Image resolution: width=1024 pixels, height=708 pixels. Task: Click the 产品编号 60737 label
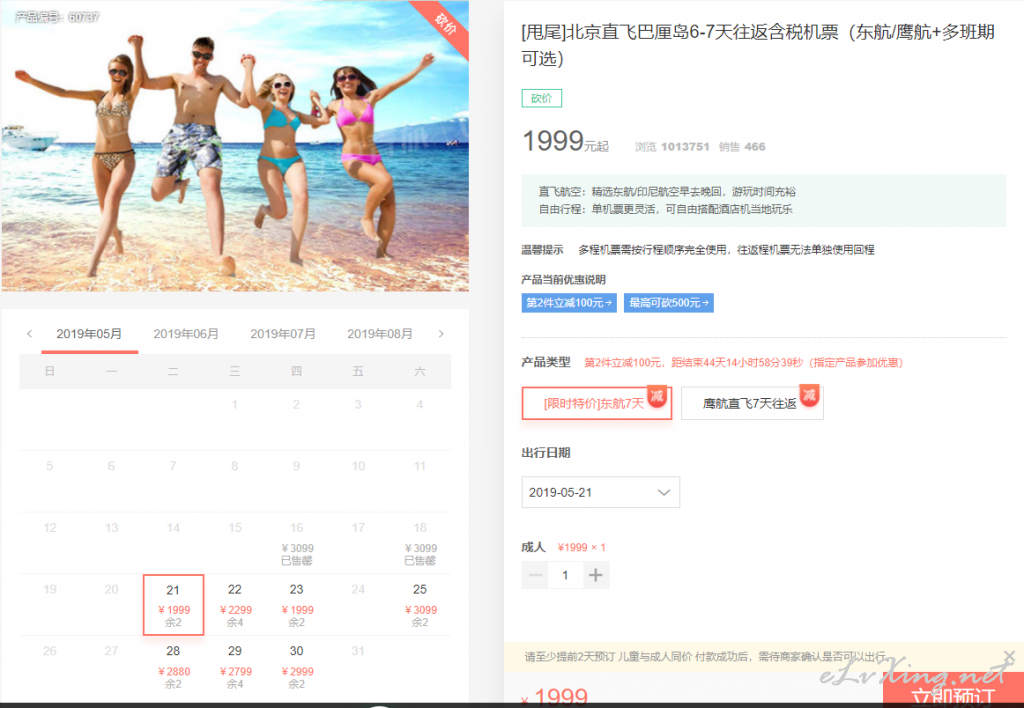[x=57, y=17]
